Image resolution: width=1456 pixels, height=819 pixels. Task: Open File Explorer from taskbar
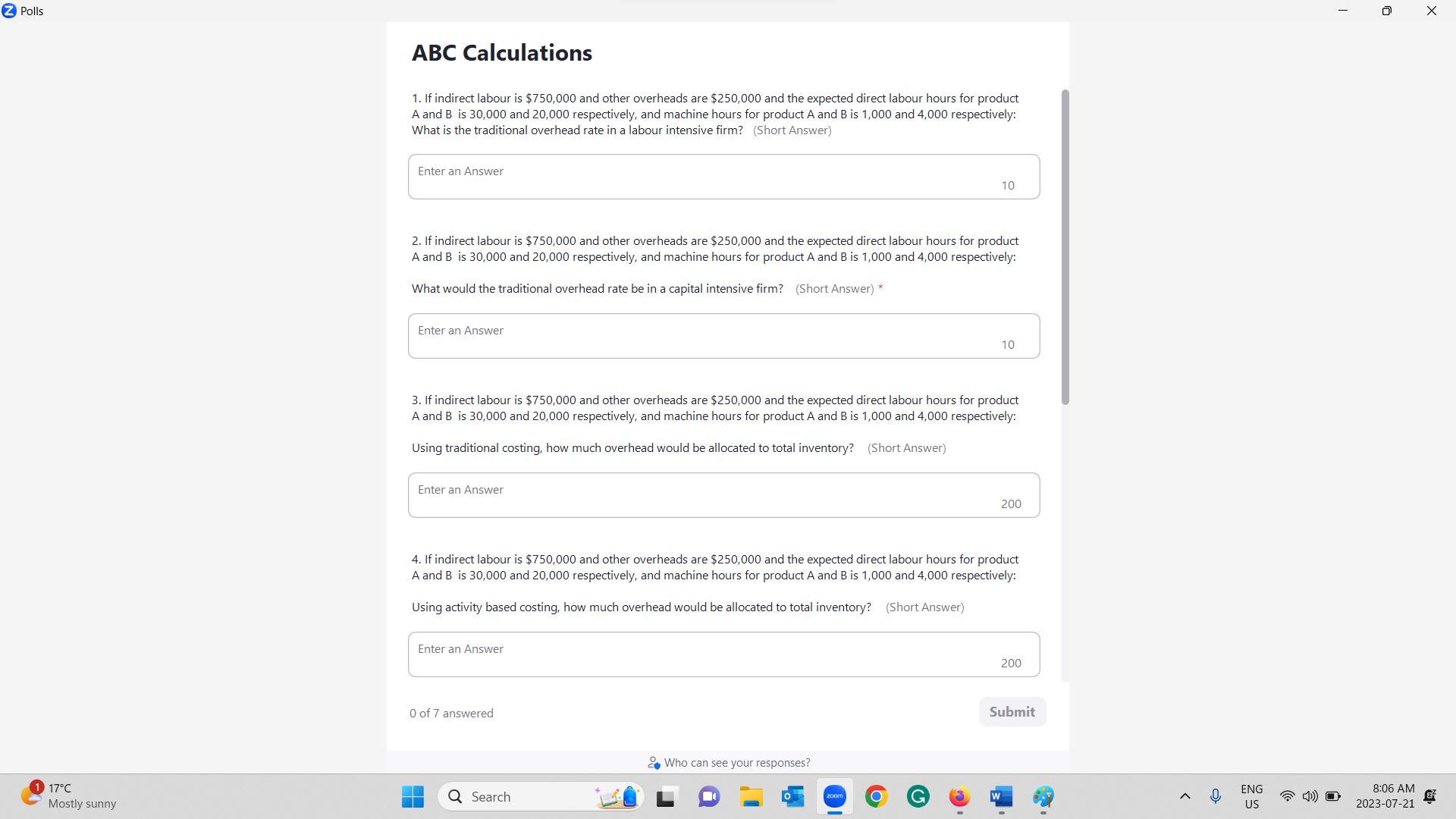(751, 797)
